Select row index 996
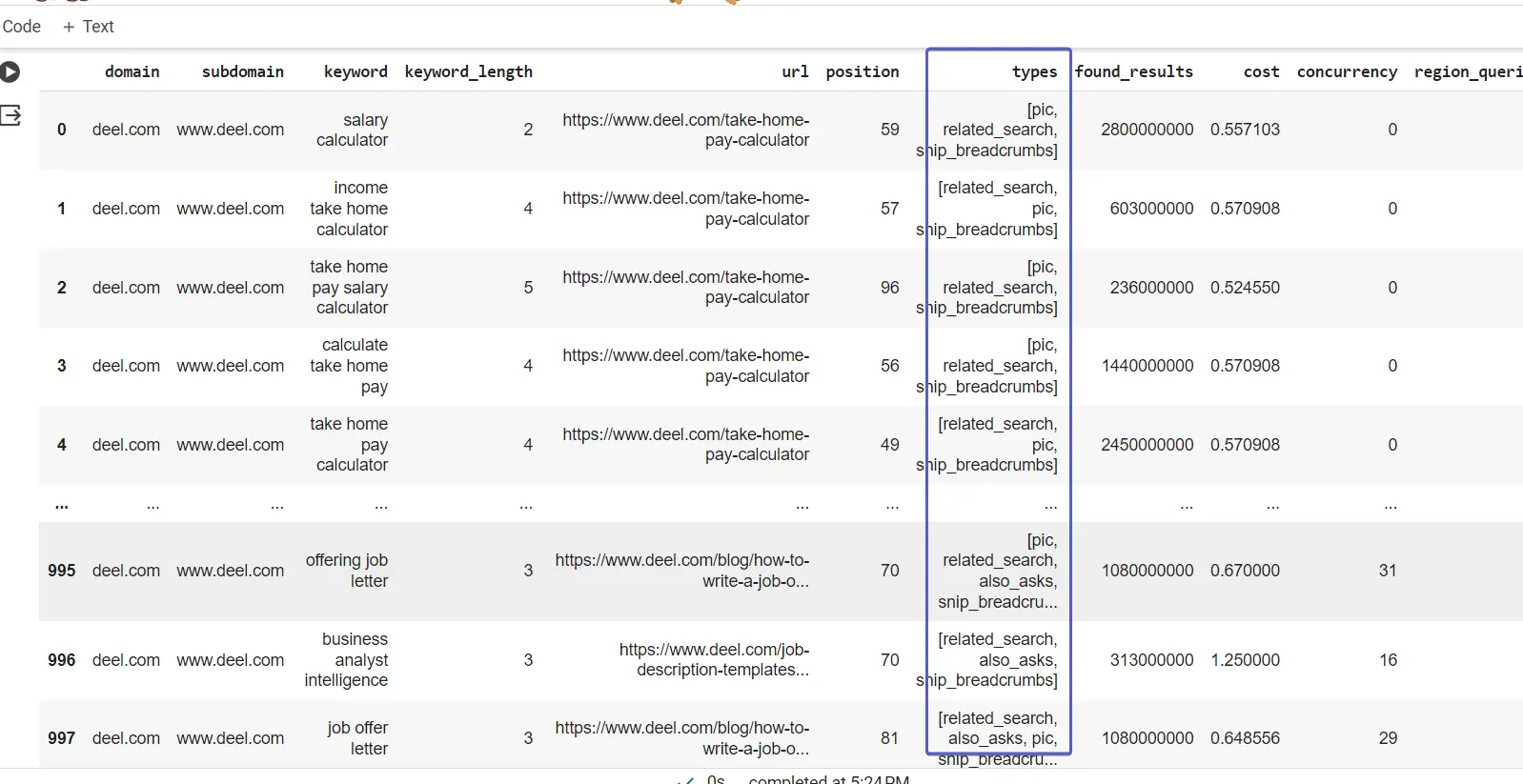Image resolution: width=1523 pixels, height=784 pixels. [x=62, y=660]
